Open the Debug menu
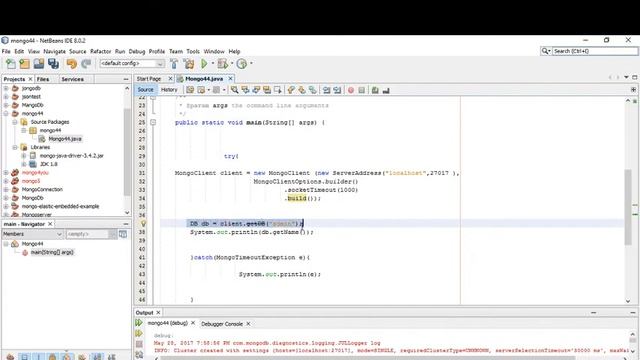 point(137,51)
